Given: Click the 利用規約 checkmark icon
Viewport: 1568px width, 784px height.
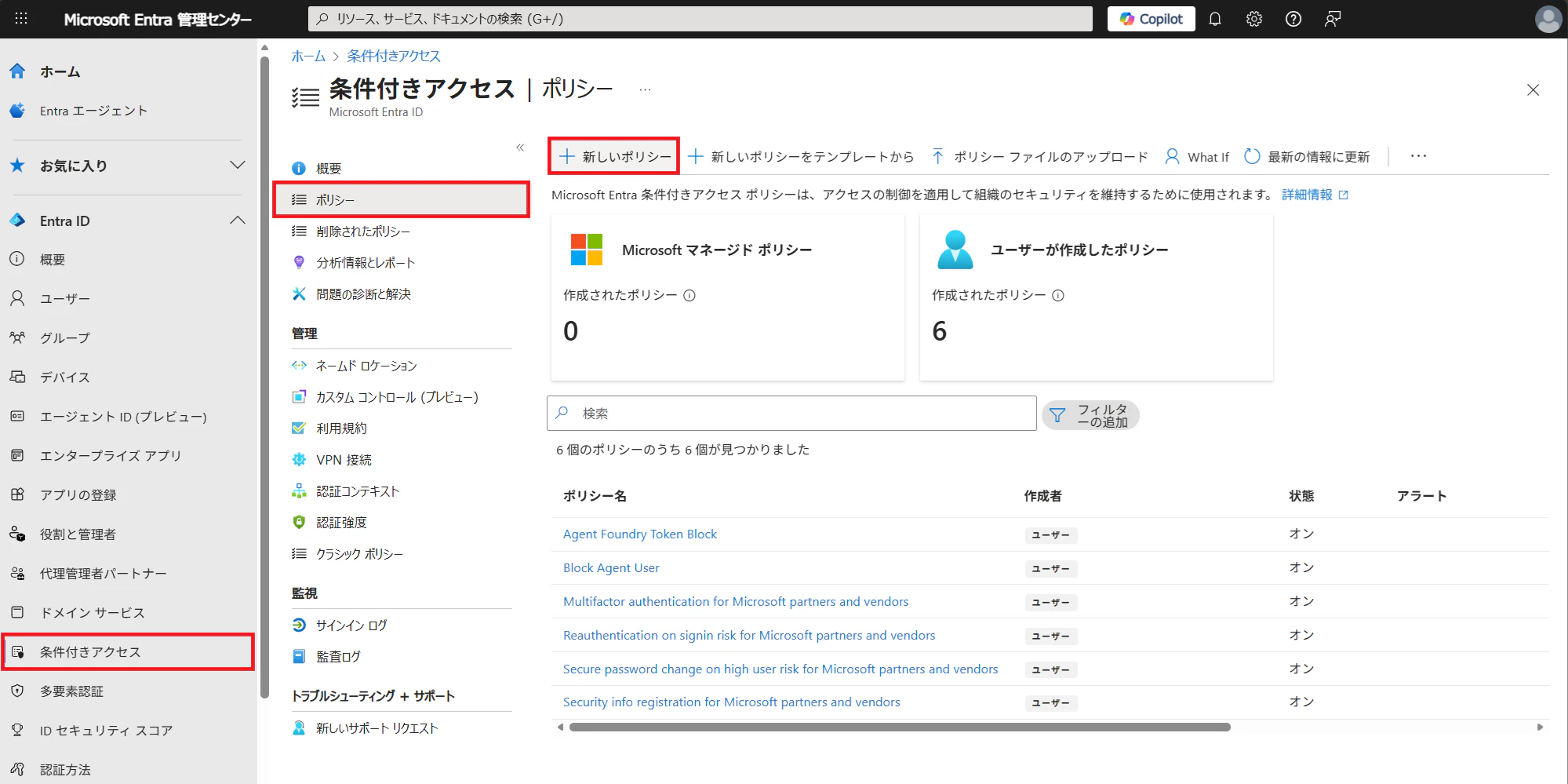Looking at the screenshot, I should coord(299,428).
